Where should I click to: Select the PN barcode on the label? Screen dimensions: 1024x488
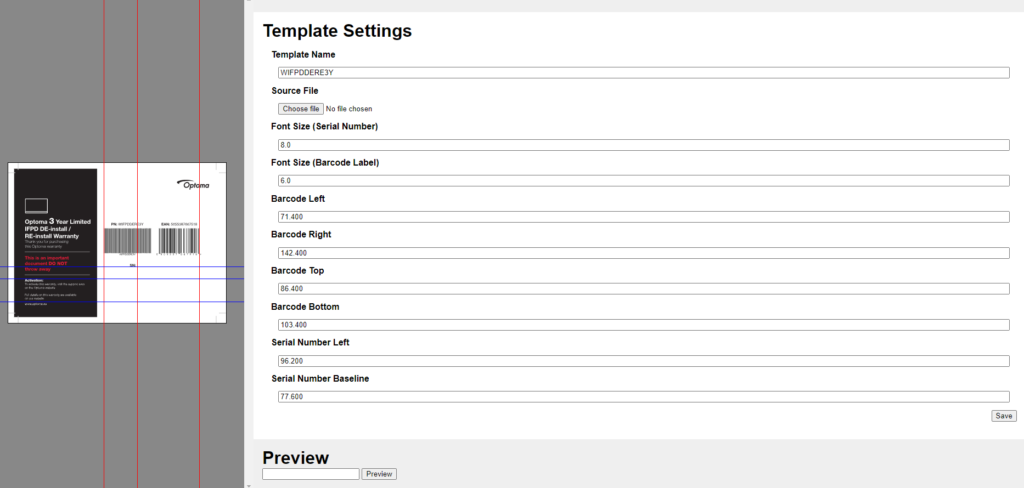(130, 241)
